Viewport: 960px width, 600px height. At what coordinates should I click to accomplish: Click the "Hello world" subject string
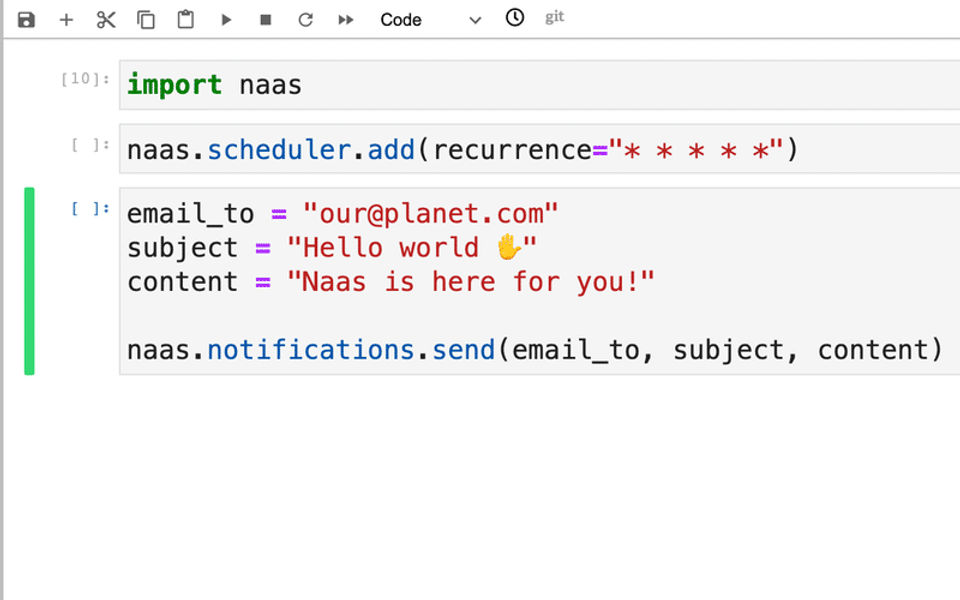[411, 248]
